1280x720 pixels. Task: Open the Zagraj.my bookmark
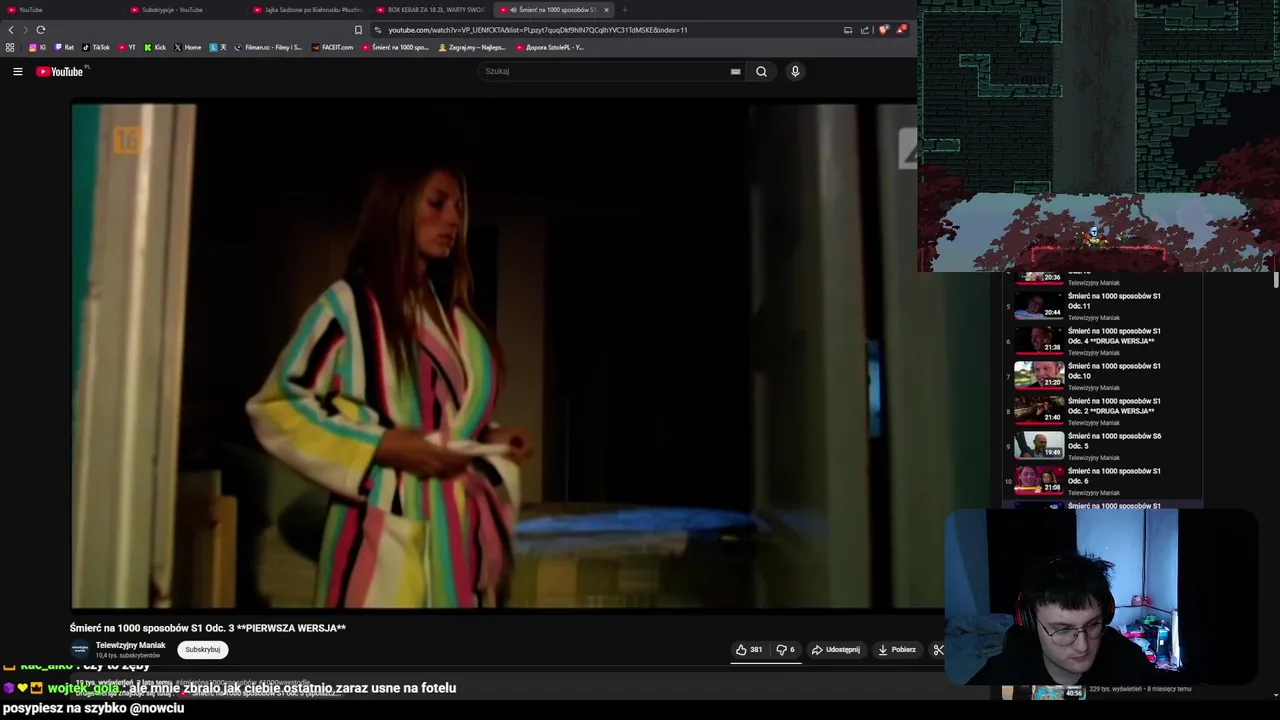coord(472,47)
